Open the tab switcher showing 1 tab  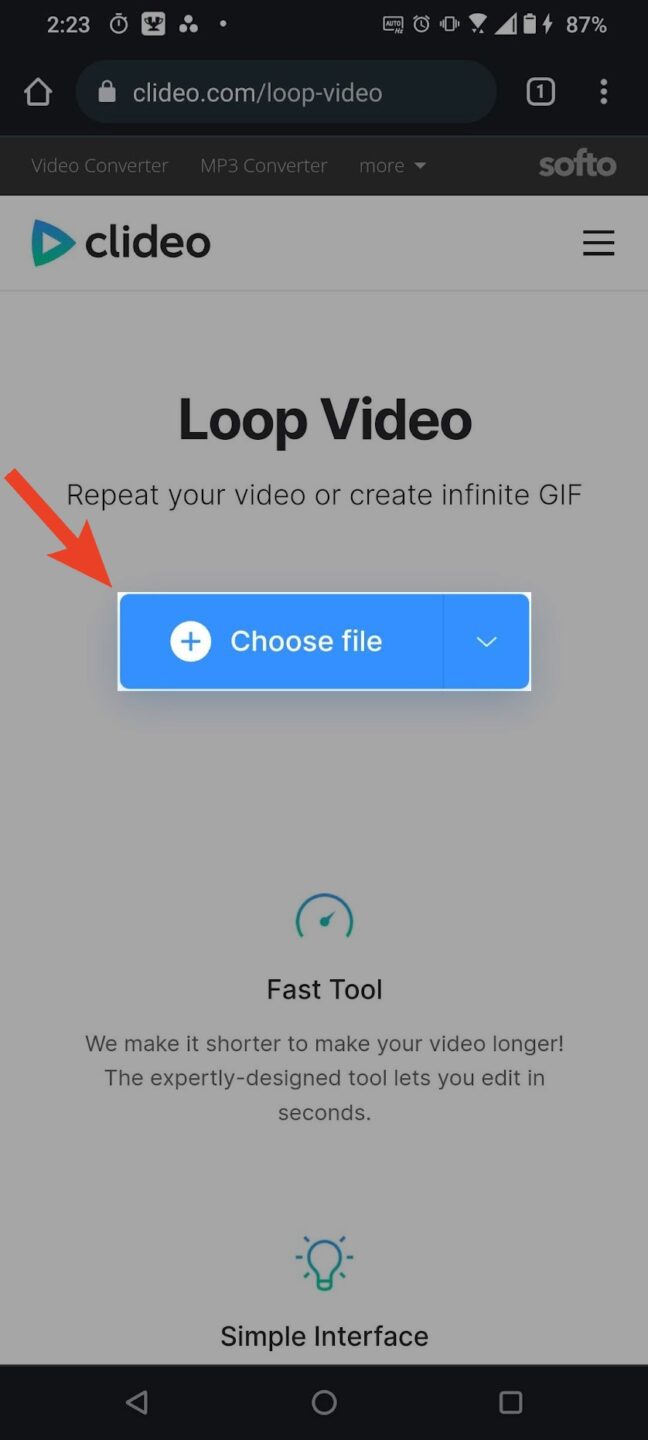540,92
